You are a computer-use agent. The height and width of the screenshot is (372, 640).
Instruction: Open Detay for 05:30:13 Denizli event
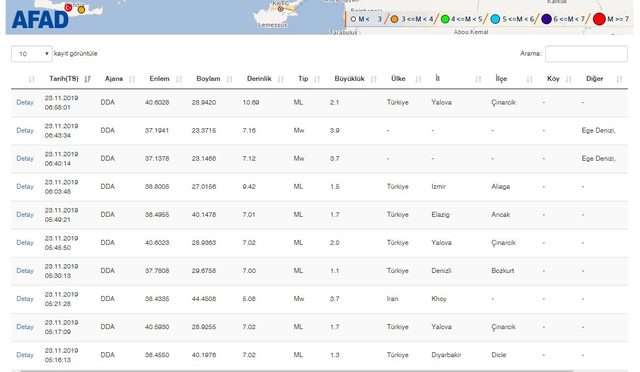click(25, 271)
